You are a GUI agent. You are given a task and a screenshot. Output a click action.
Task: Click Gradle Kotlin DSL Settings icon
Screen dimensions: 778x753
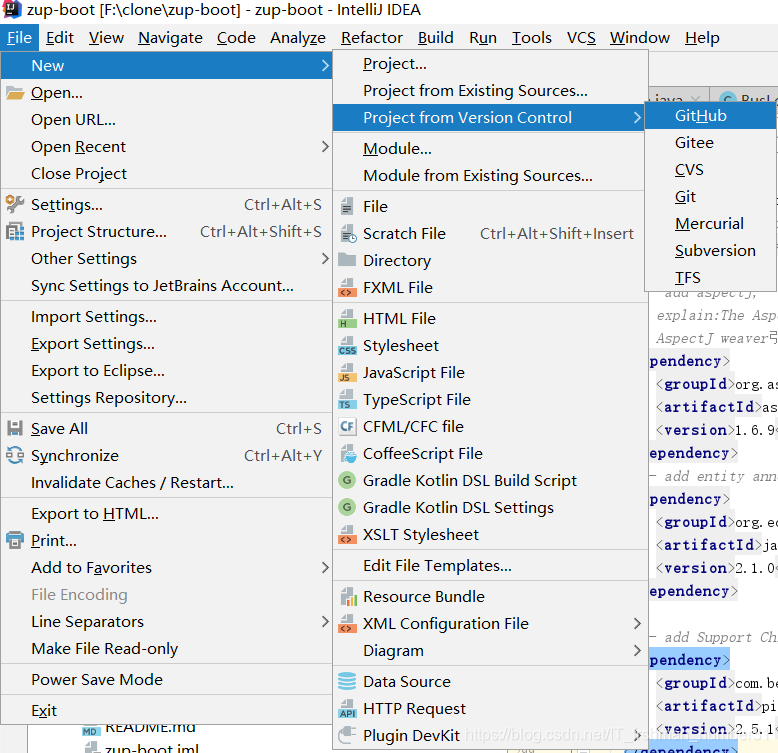[x=347, y=507]
